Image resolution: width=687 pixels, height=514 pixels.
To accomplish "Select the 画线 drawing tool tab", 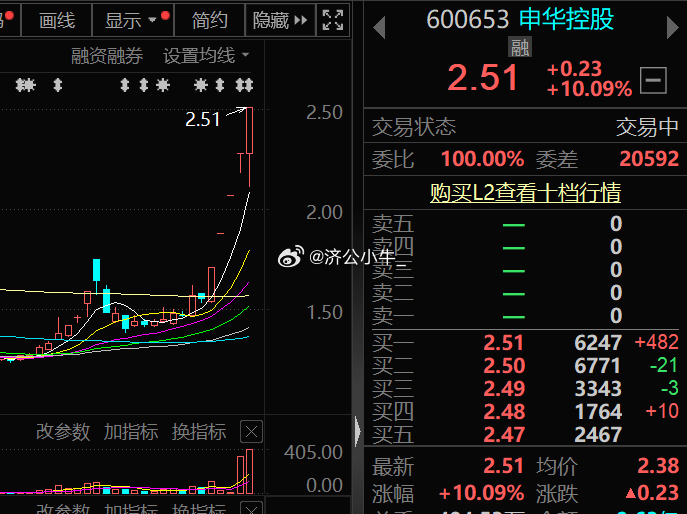I will tap(56, 20).
